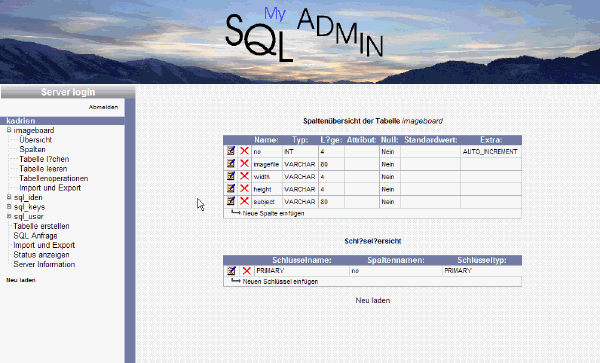Expand the sql_iden table node
Screen dimensions: 600x363
click(9, 197)
